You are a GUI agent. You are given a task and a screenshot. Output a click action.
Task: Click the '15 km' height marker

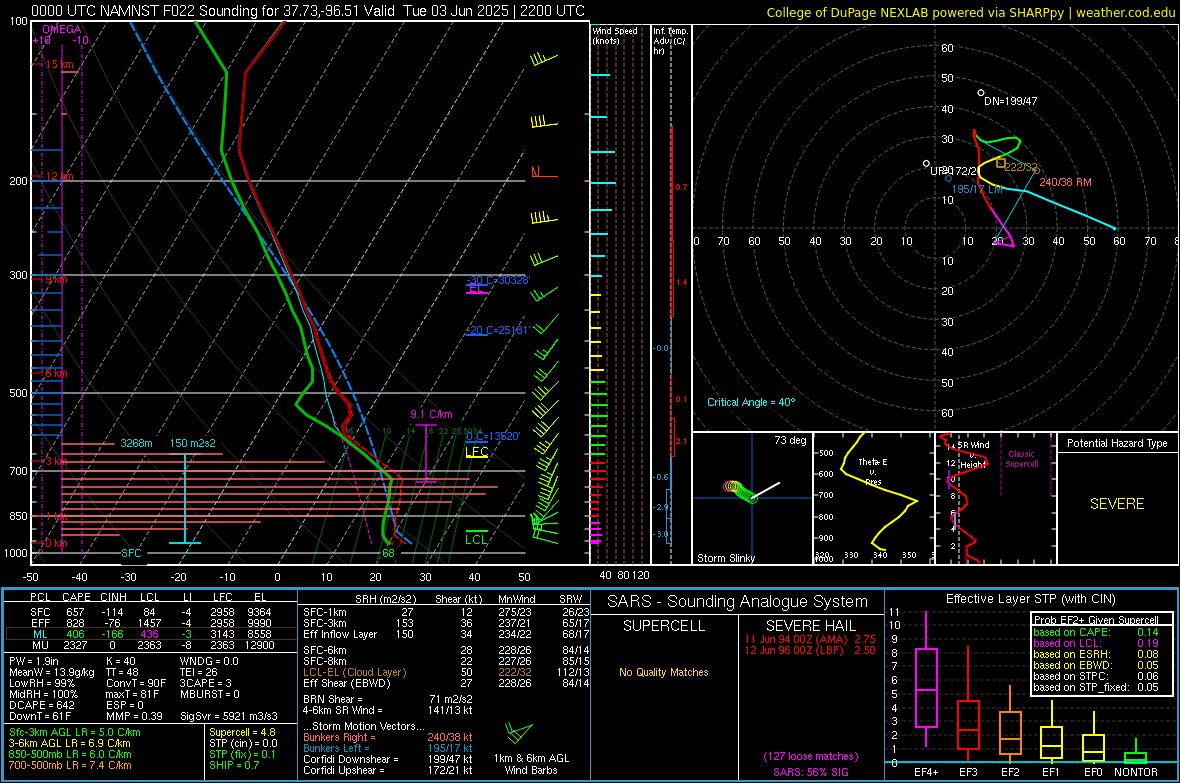click(x=59, y=64)
